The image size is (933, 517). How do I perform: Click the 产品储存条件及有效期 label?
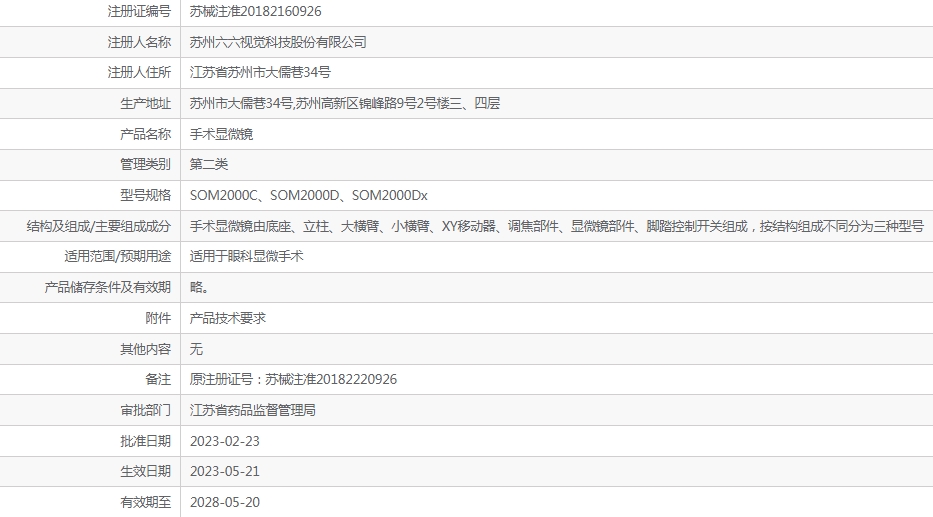(108, 287)
